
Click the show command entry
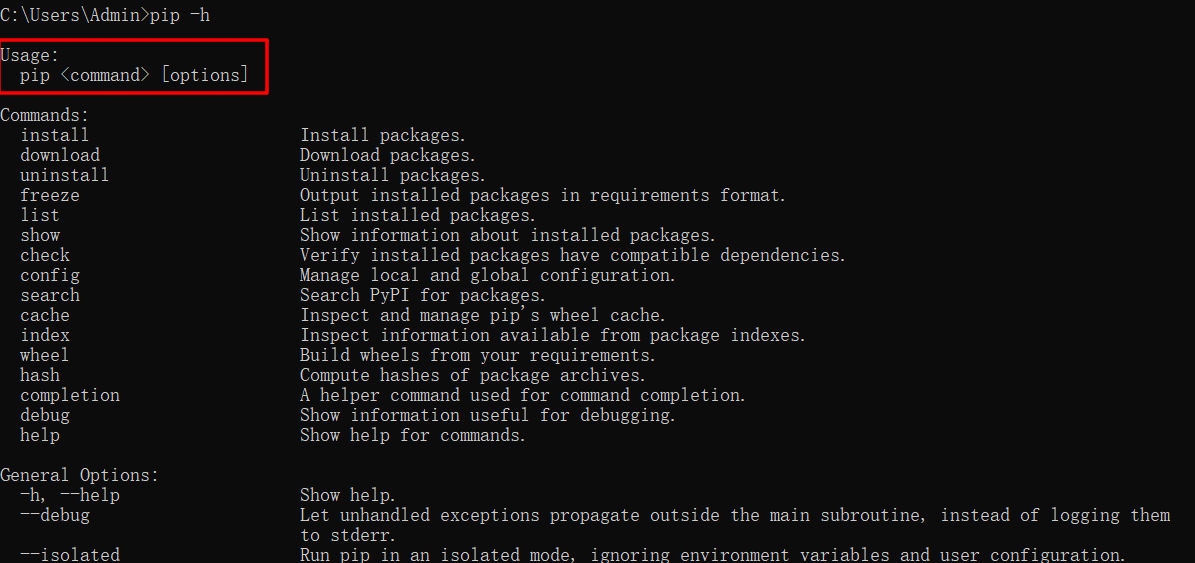point(40,235)
